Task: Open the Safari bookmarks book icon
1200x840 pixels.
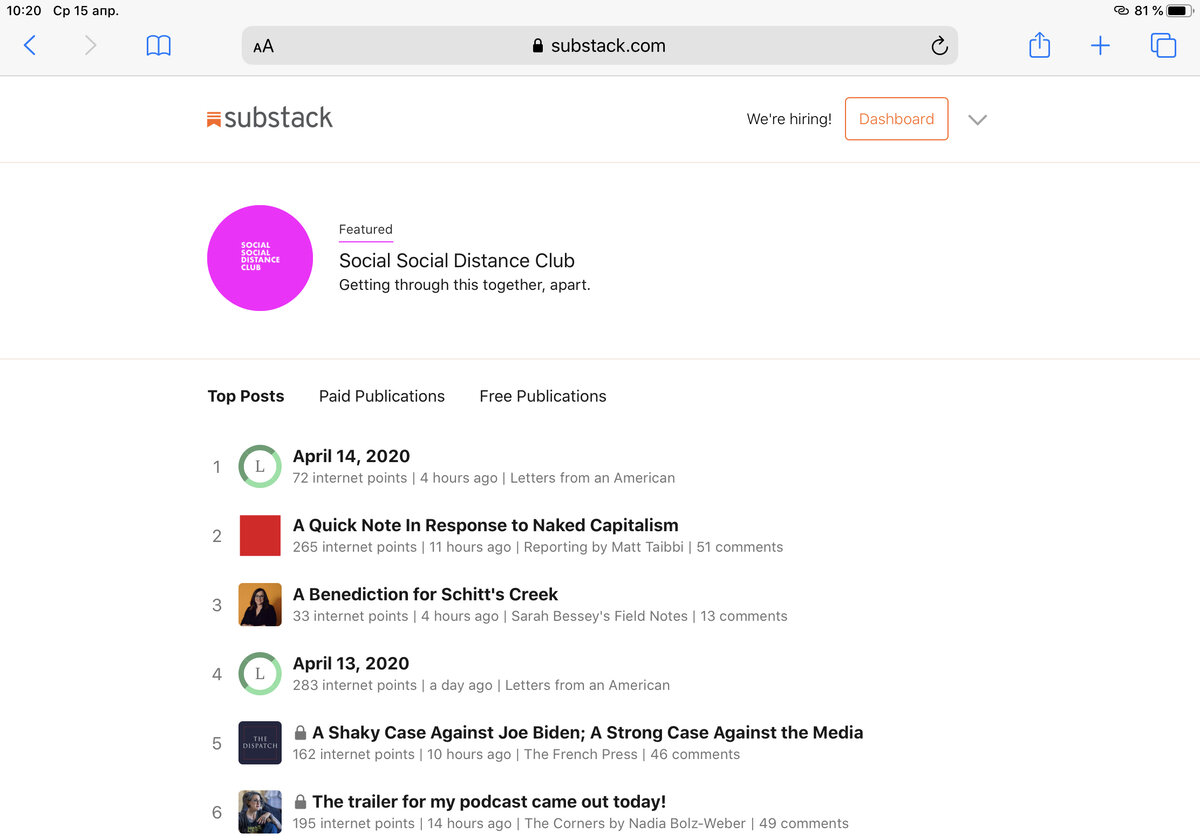Action: (158, 45)
